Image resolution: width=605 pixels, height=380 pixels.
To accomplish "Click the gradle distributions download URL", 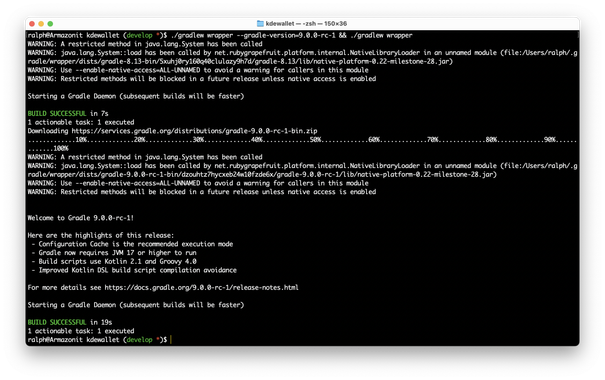I will (194, 131).
